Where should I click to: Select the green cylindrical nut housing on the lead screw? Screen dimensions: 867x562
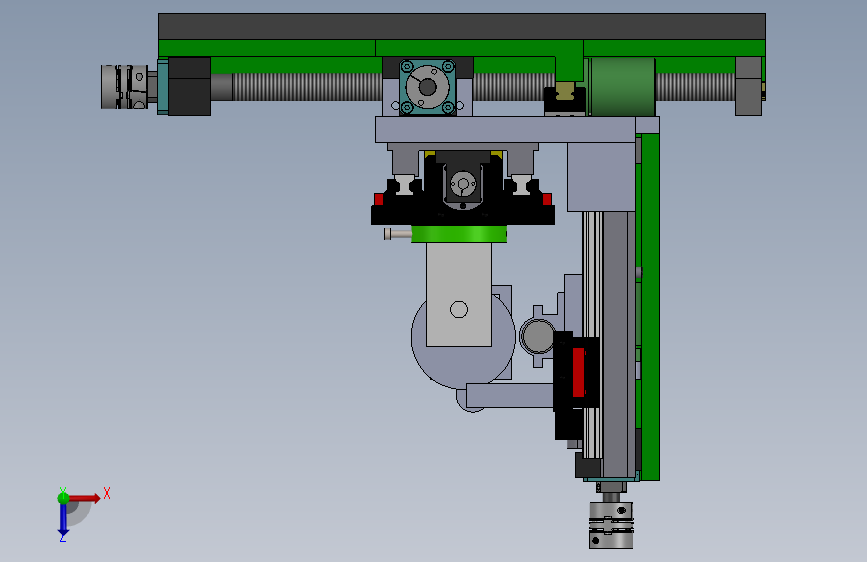(623, 87)
